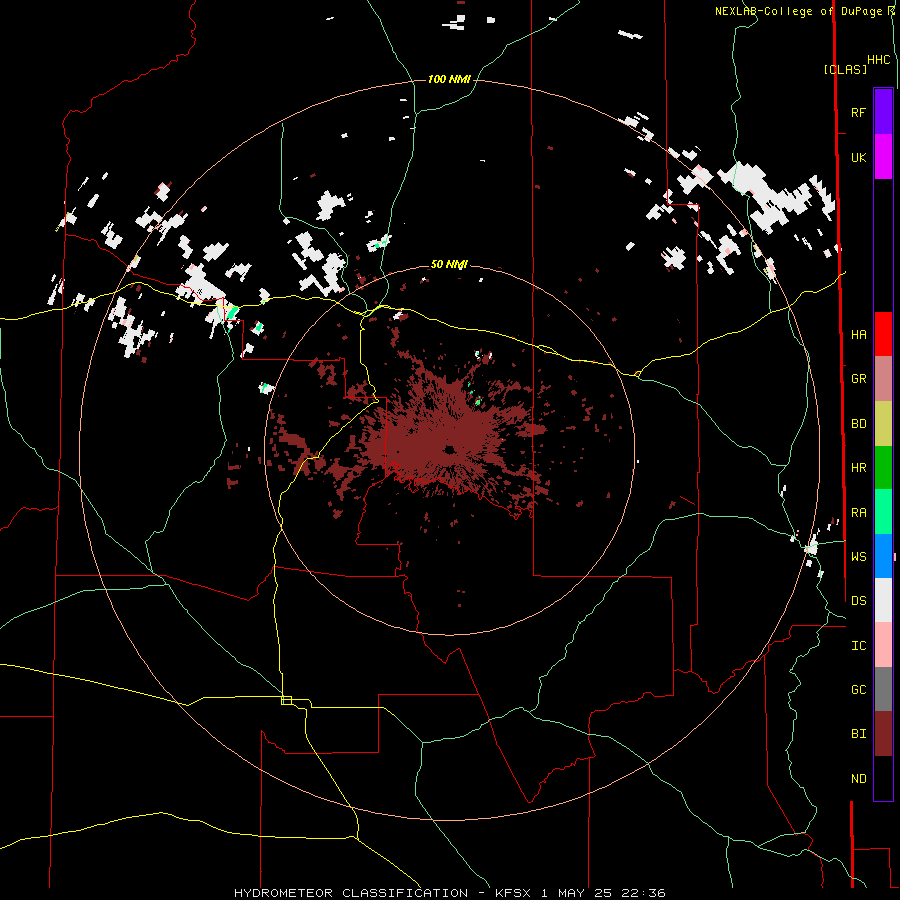Select the BD yellow legend block
The width and height of the screenshot is (900, 900).
tap(883, 424)
